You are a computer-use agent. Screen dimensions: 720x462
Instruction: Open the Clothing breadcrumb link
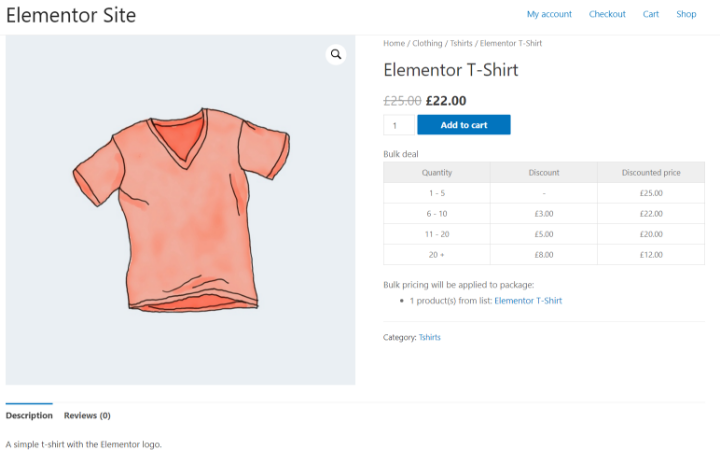(x=427, y=44)
